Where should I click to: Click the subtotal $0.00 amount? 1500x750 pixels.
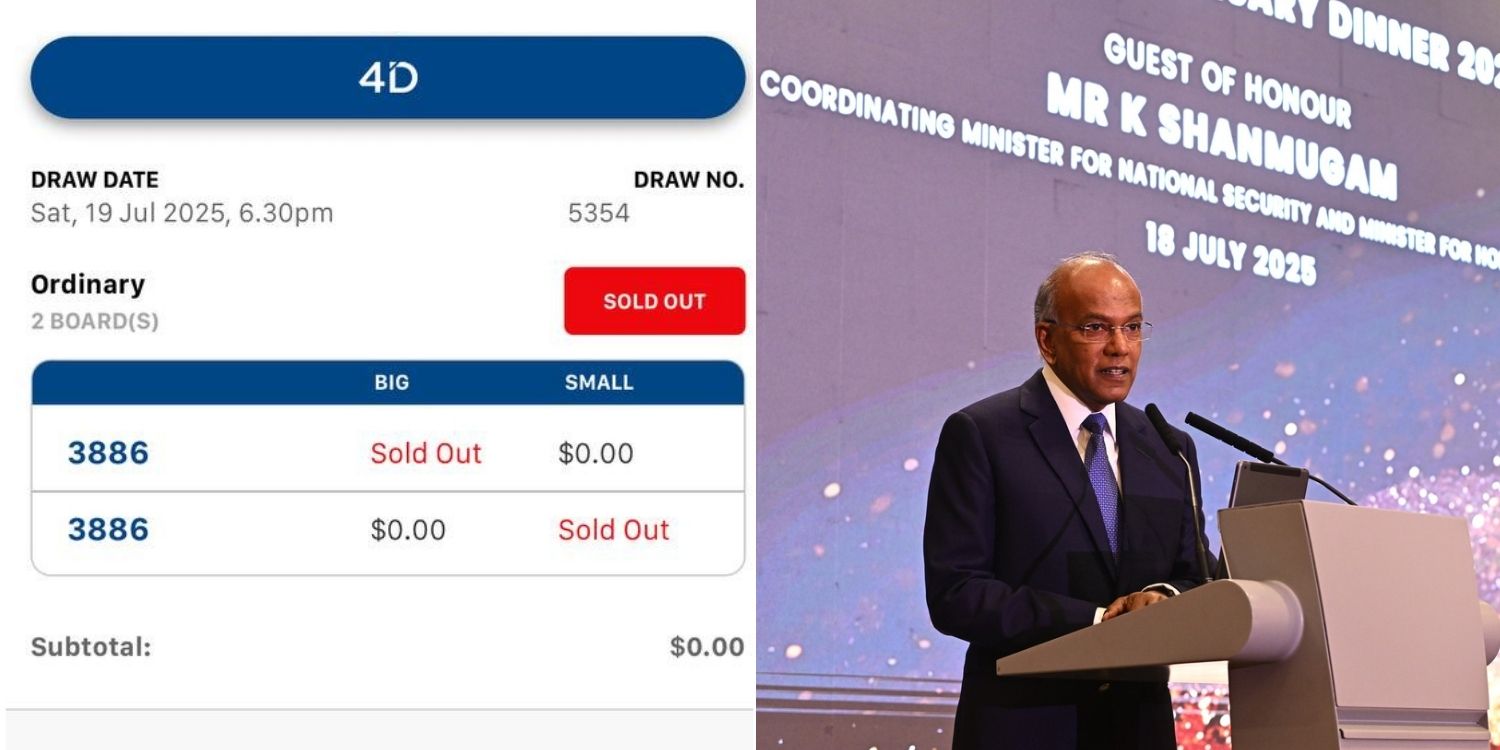click(707, 647)
